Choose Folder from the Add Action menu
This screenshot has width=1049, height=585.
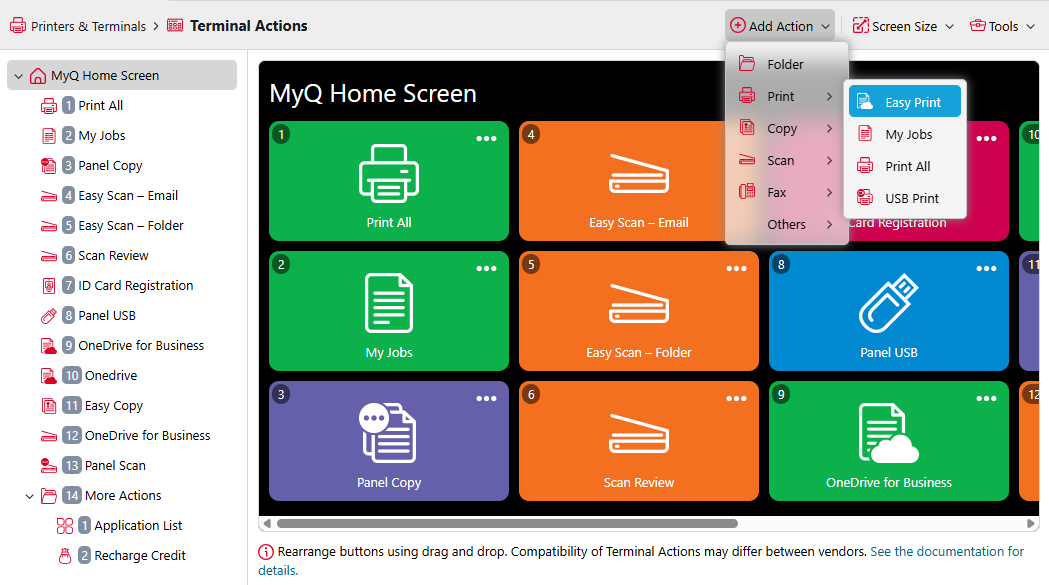pyautogui.click(x=787, y=64)
